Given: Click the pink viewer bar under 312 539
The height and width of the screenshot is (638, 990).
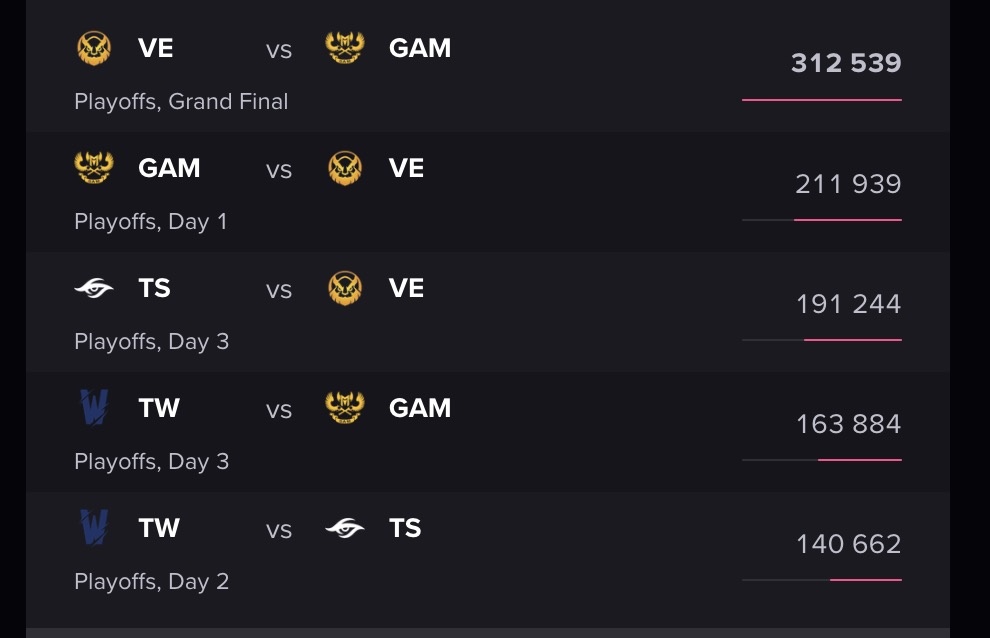Looking at the screenshot, I should click(822, 100).
